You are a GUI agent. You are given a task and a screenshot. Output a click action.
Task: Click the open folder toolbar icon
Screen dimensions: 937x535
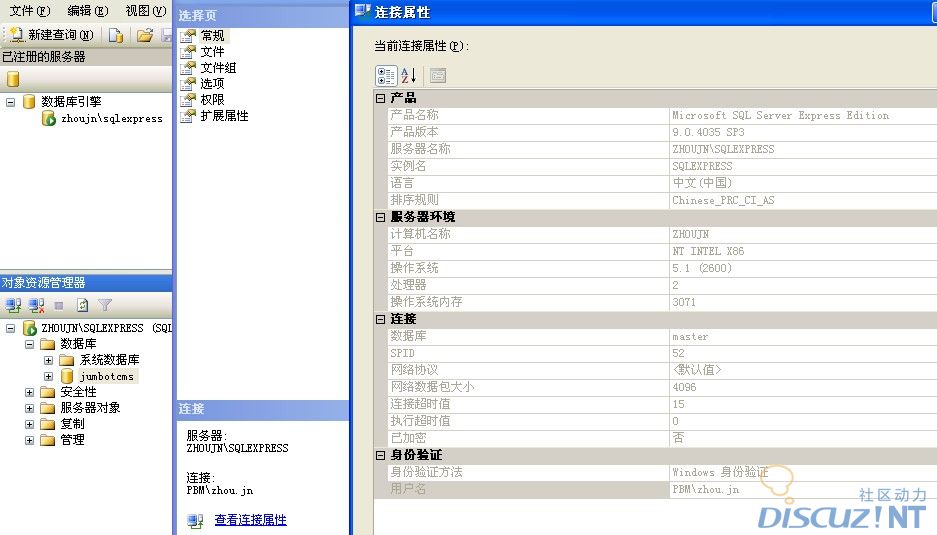[x=145, y=36]
